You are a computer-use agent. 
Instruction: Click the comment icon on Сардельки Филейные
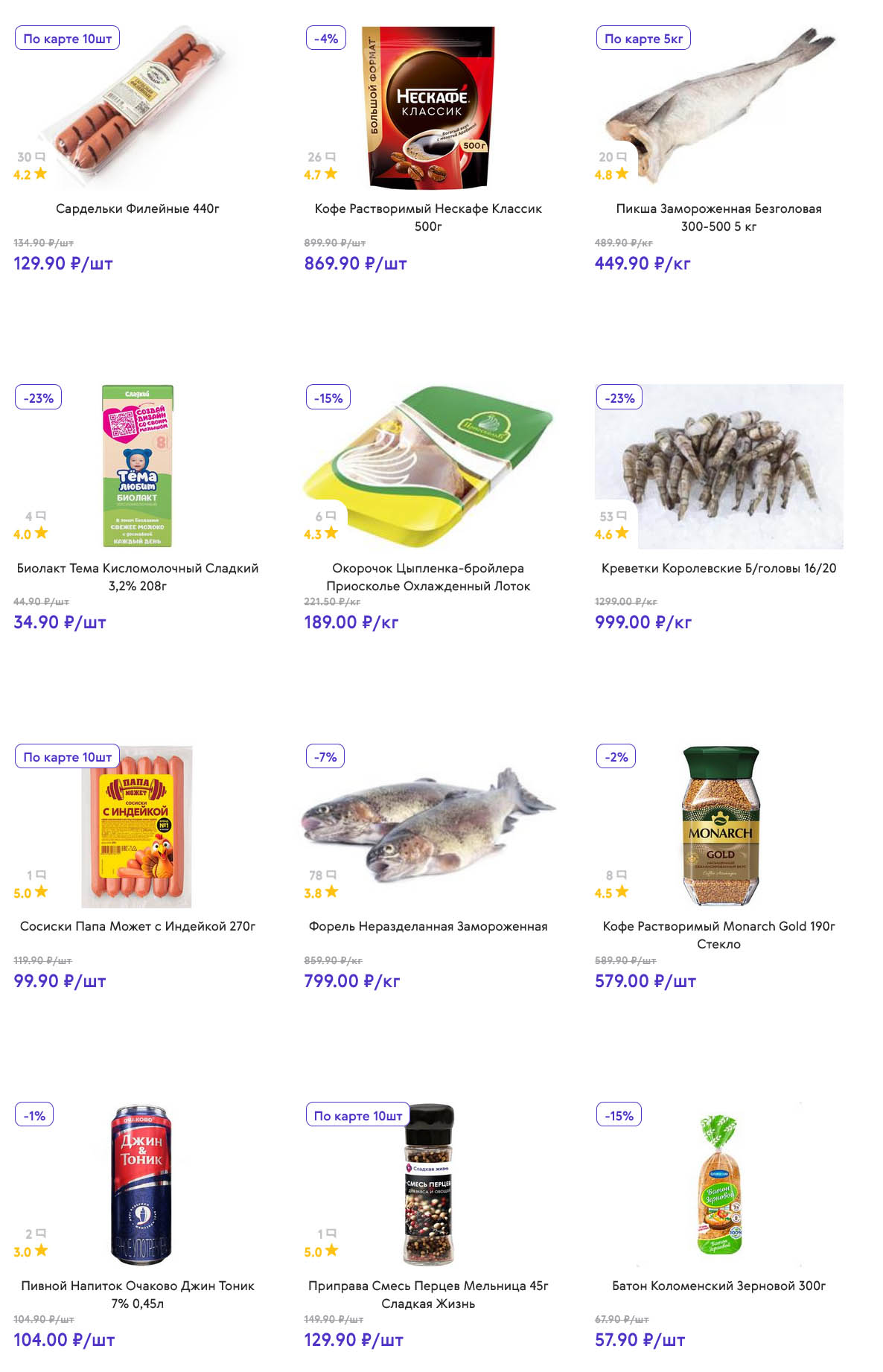click(40, 157)
